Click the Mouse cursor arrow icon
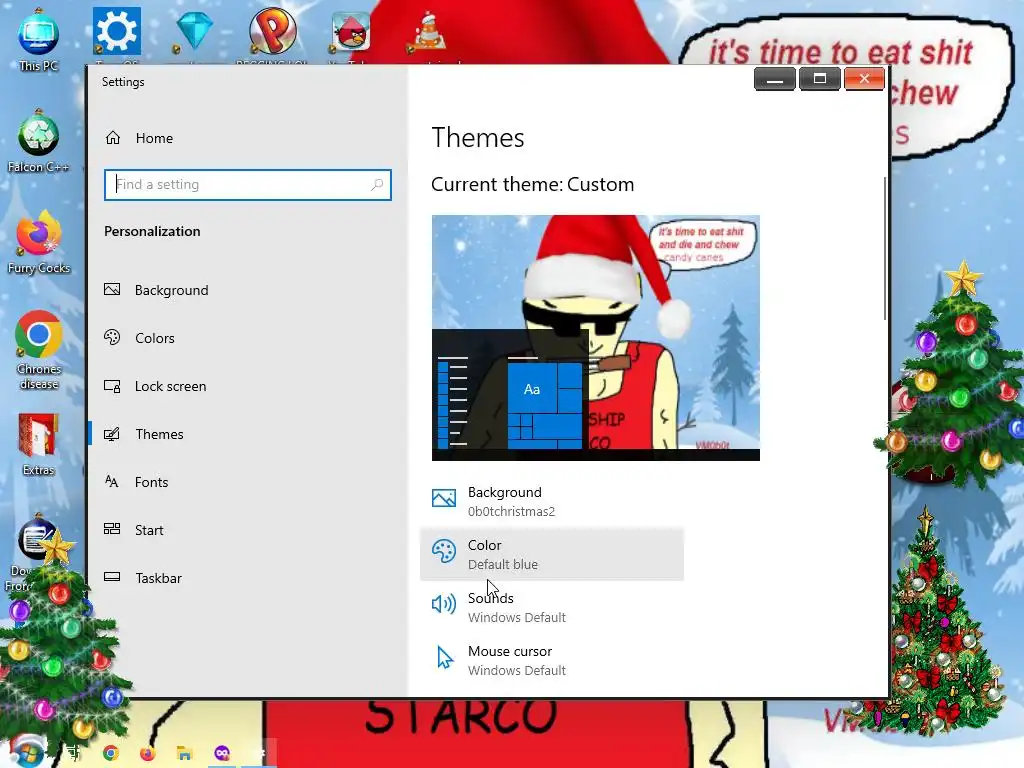This screenshot has width=1024, height=768. click(445, 657)
